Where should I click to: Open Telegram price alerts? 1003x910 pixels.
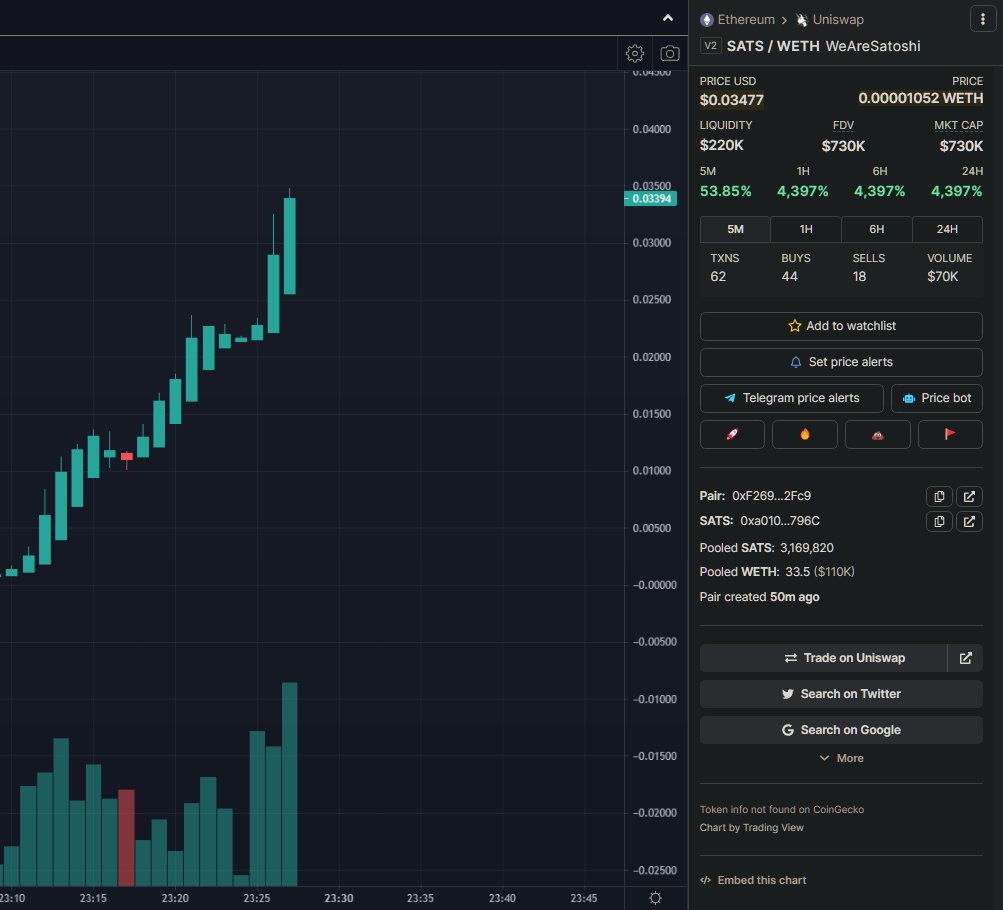(792, 398)
